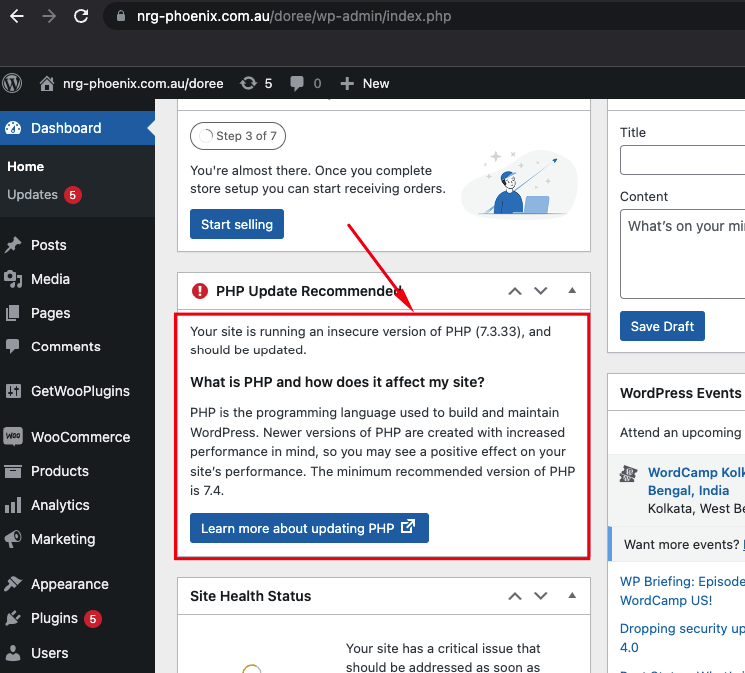Image resolution: width=745 pixels, height=673 pixels.
Task: Open the New content menu
Action: point(376,84)
